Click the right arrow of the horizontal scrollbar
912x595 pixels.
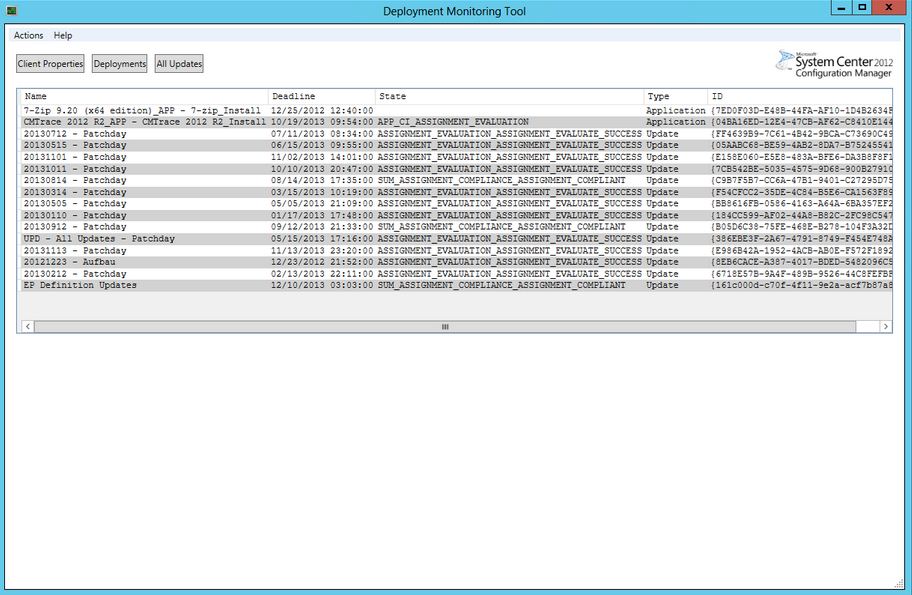pos(886,327)
